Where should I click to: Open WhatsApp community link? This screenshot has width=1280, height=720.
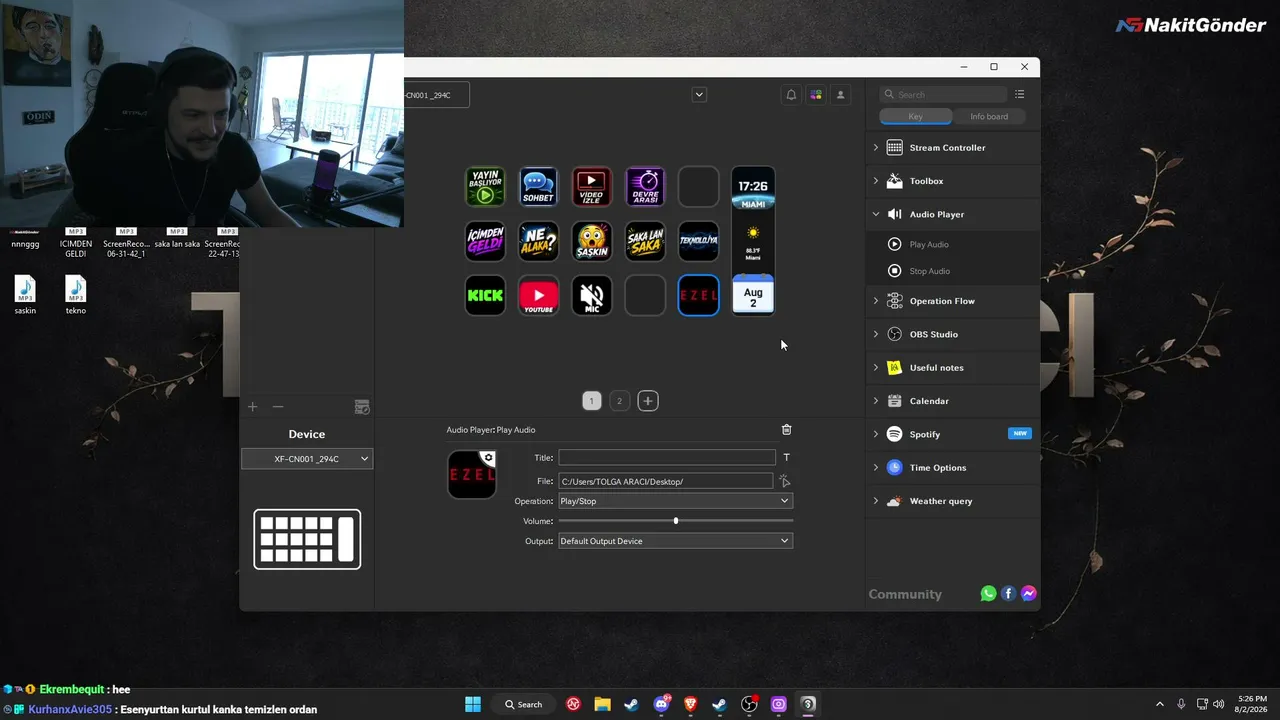988,594
